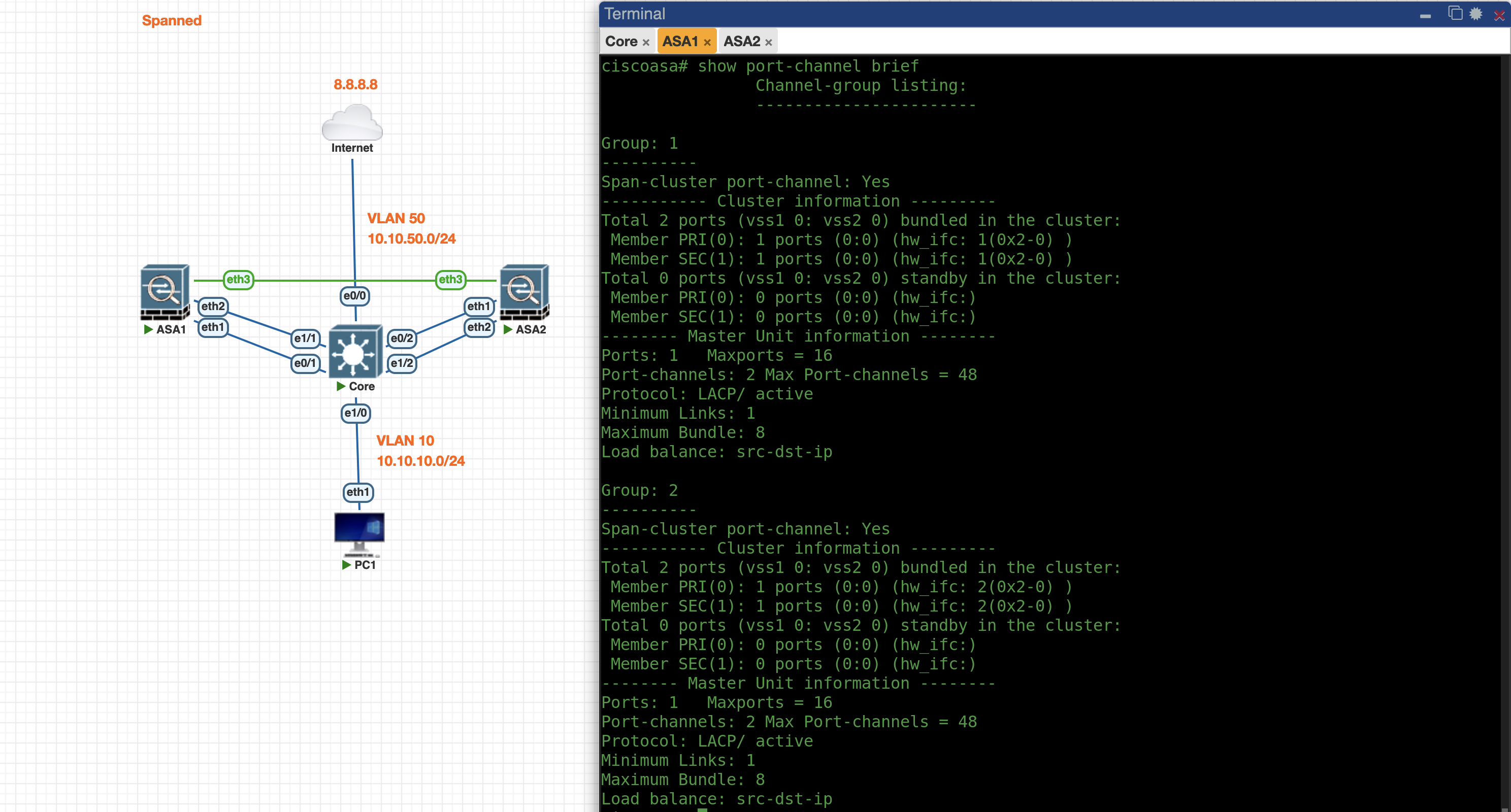The height and width of the screenshot is (812, 1511).
Task: Click the terminal settings gear icon
Action: [1476, 14]
